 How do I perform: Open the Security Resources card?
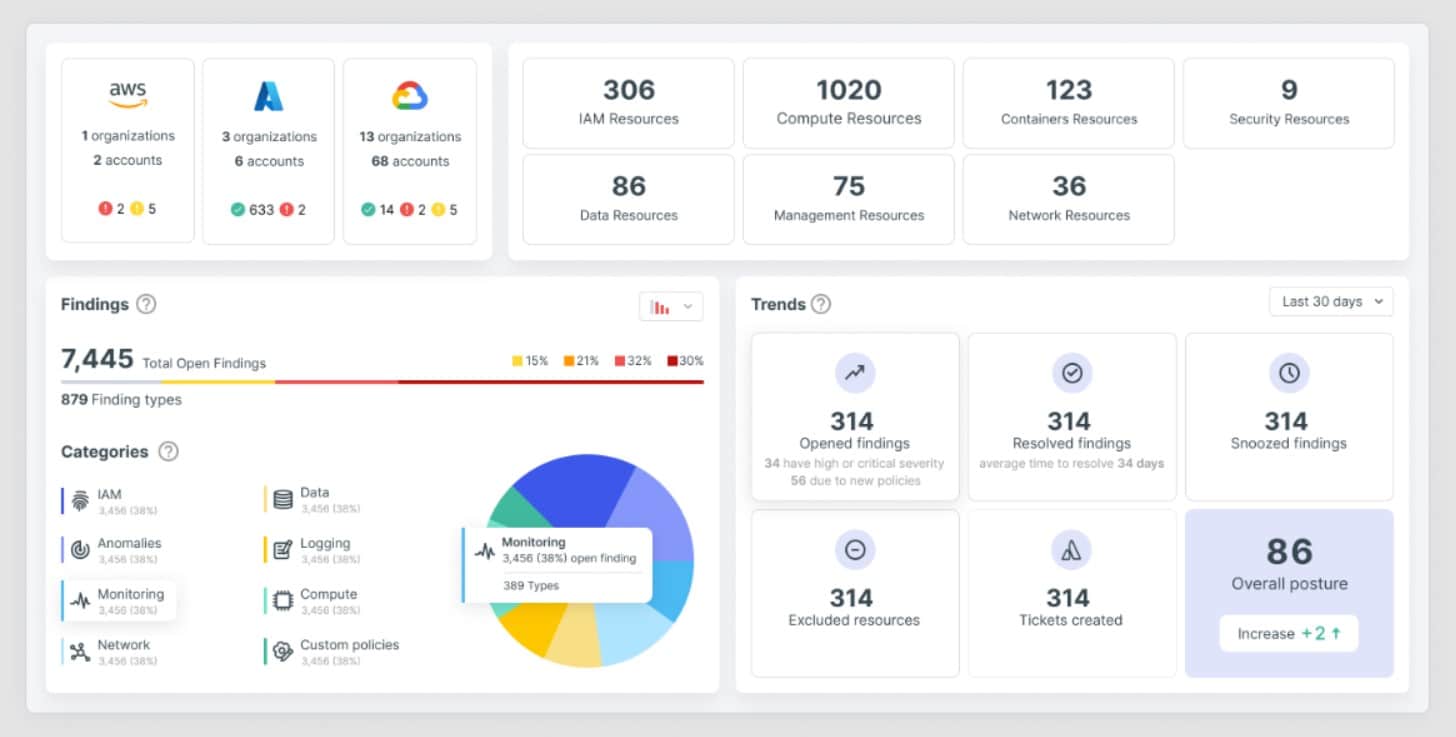tap(1289, 104)
